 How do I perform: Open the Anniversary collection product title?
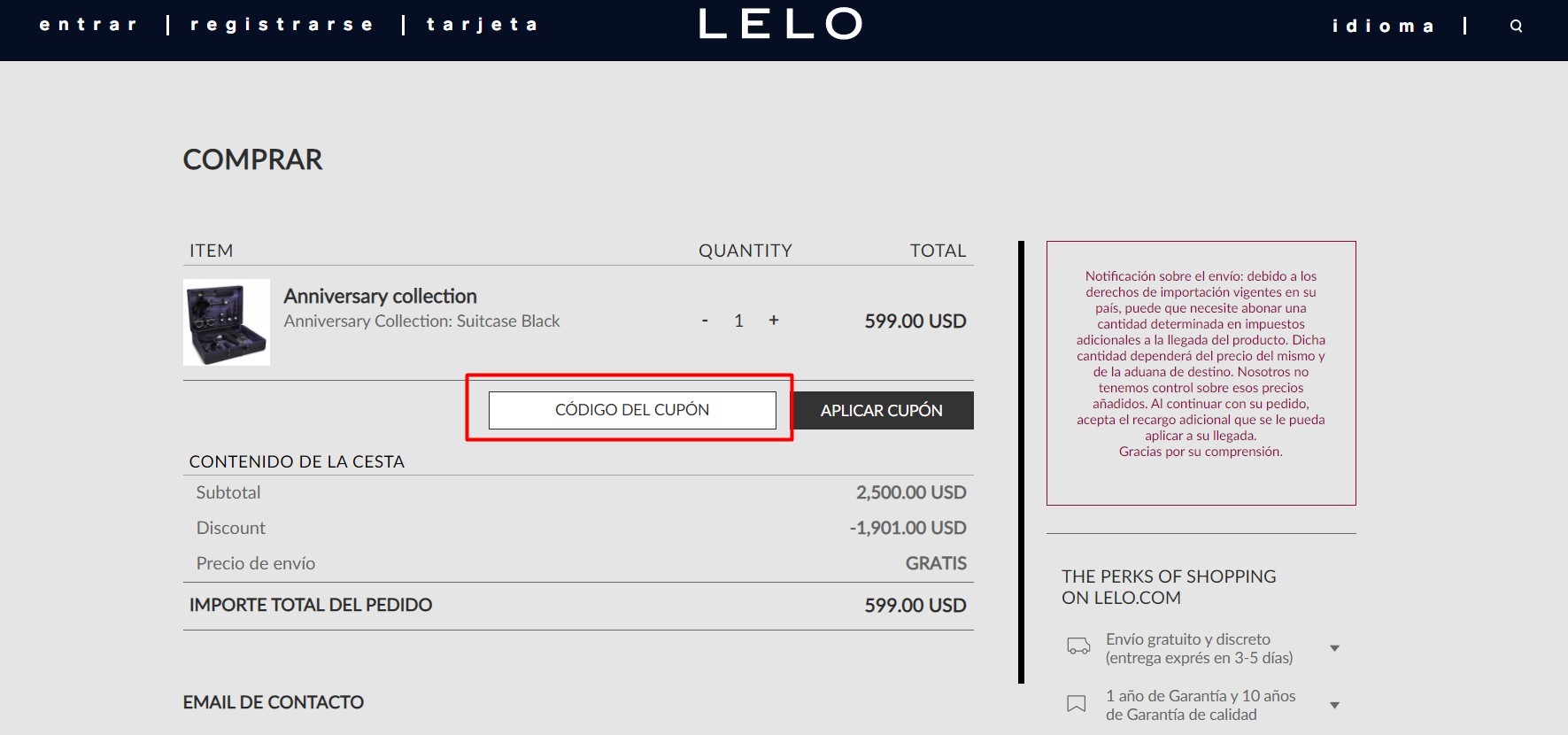coord(380,296)
